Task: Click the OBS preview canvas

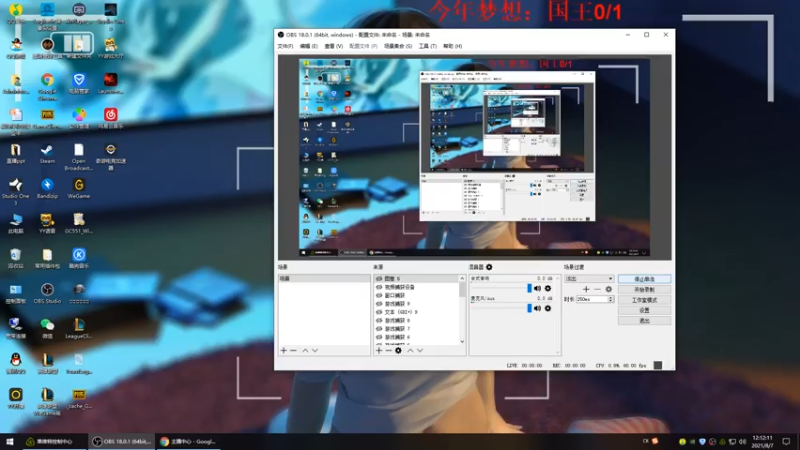Action: (474, 158)
